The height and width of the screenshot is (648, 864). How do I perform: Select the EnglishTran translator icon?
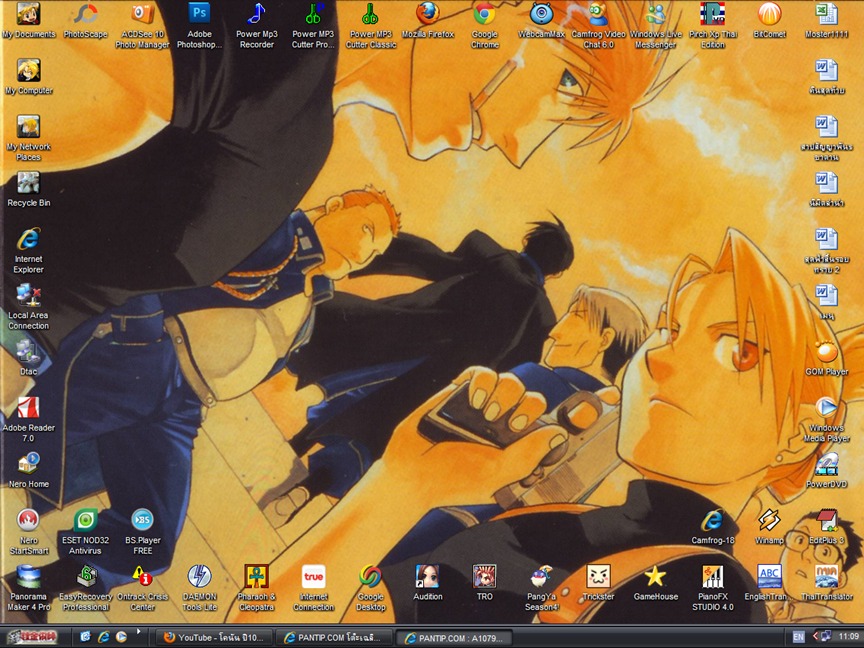point(769,583)
